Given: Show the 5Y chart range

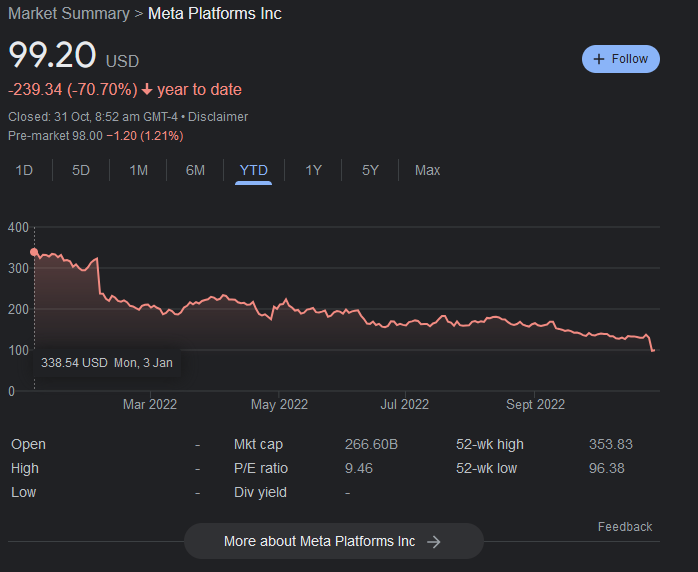Looking at the screenshot, I should point(370,170).
